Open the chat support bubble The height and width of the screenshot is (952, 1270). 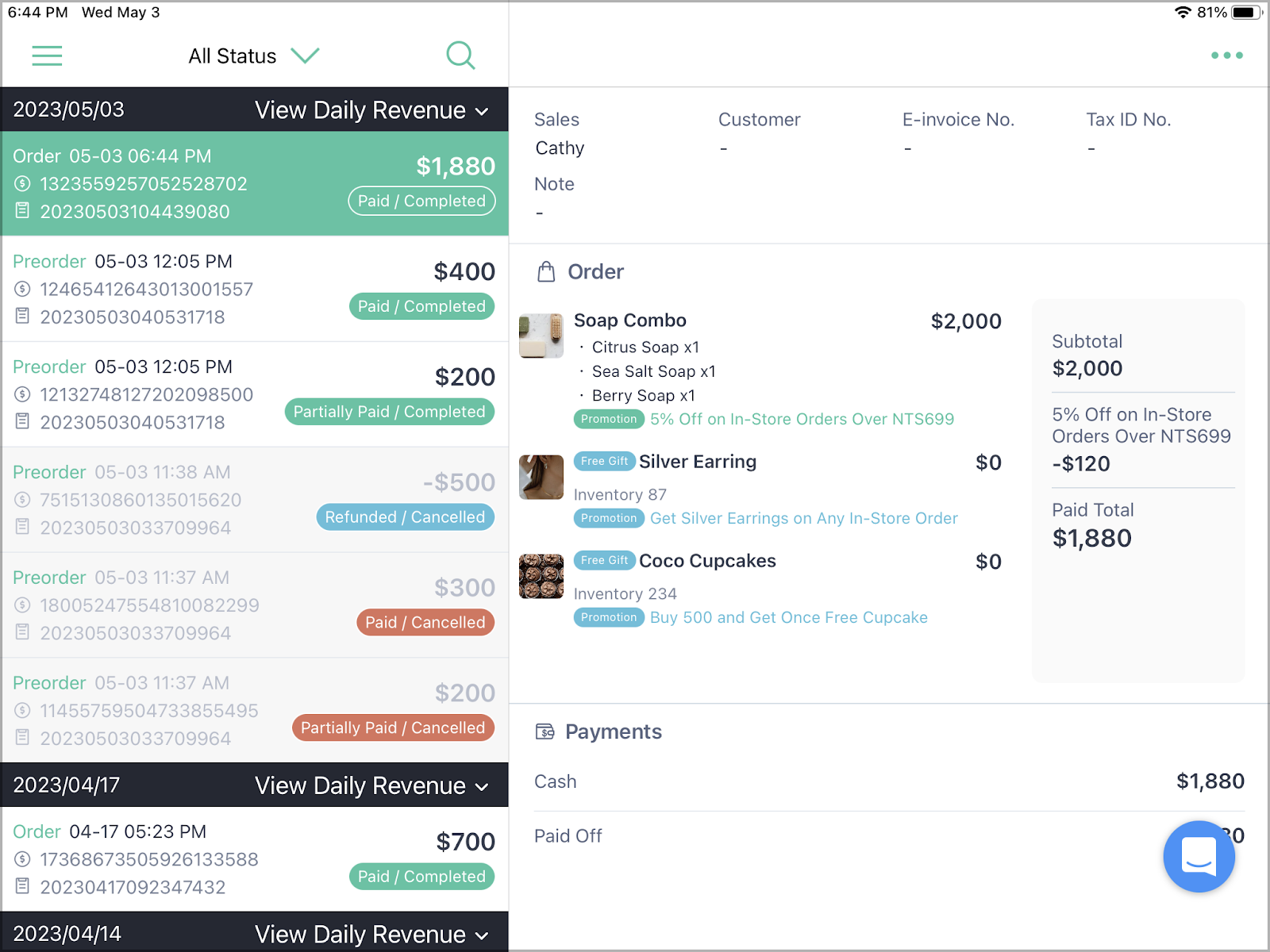[x=1199, y=856]
